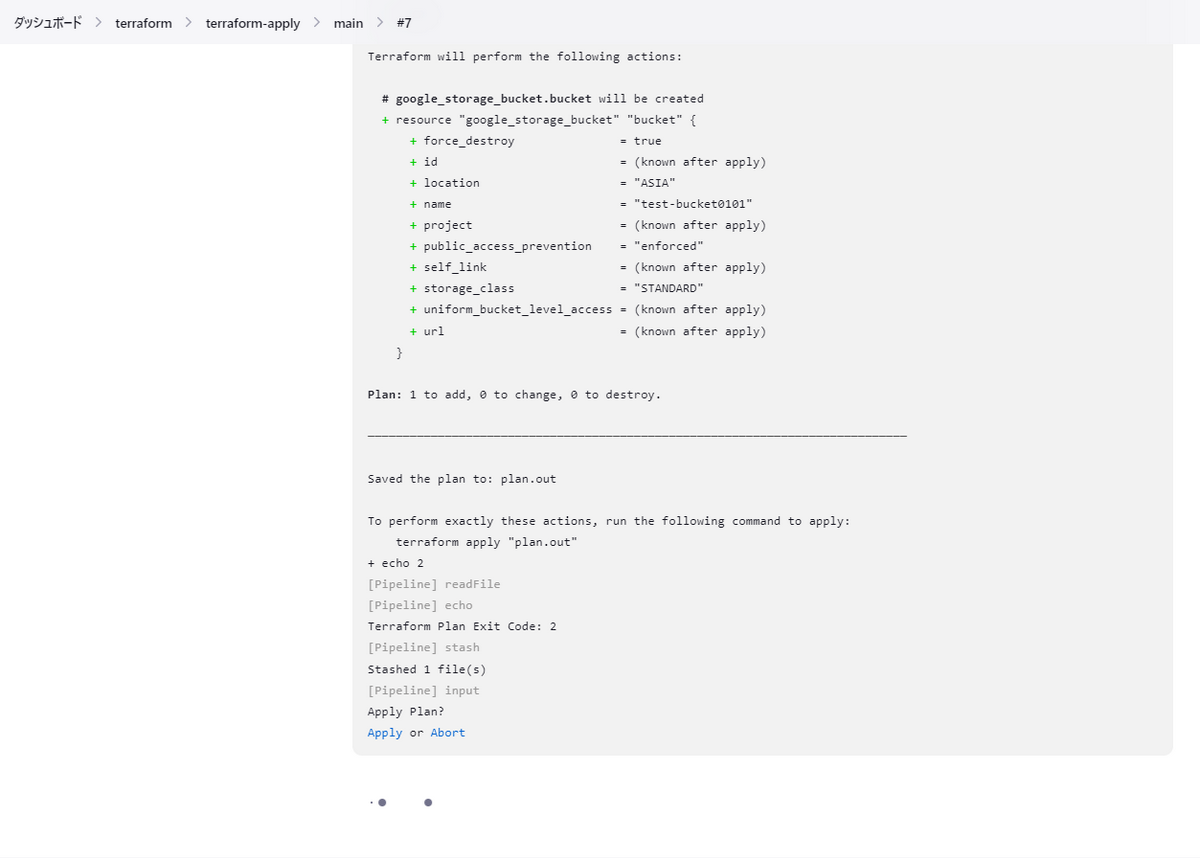Image resolution: width=1200 pixels, height=858 pixels.
Task: Open the terraform-apply breadcrumb
Action: click(253, 23)
